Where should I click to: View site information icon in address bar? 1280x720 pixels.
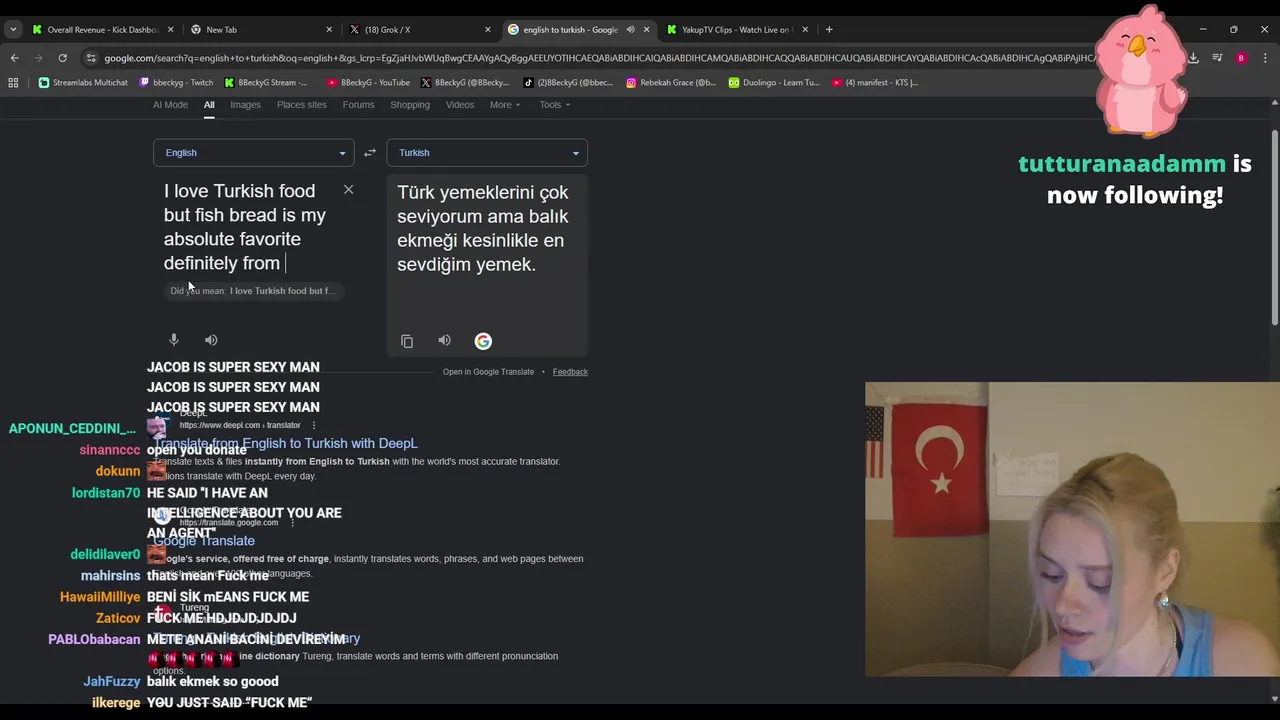91,58
